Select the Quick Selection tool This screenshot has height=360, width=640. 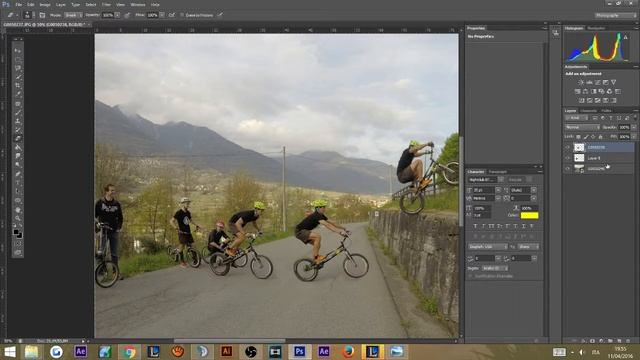pyautogui.click(x=18, y=77)
